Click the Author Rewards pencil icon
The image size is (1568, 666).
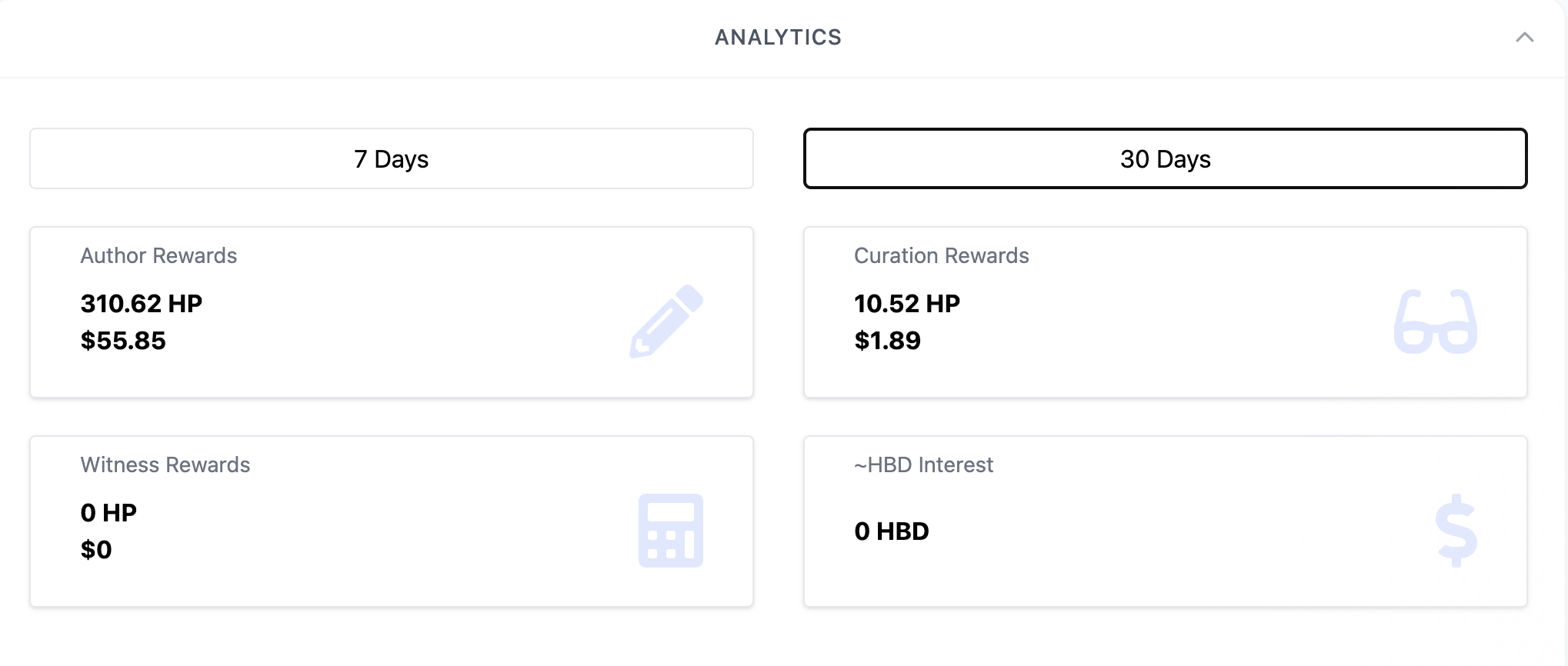pos(666,321)
